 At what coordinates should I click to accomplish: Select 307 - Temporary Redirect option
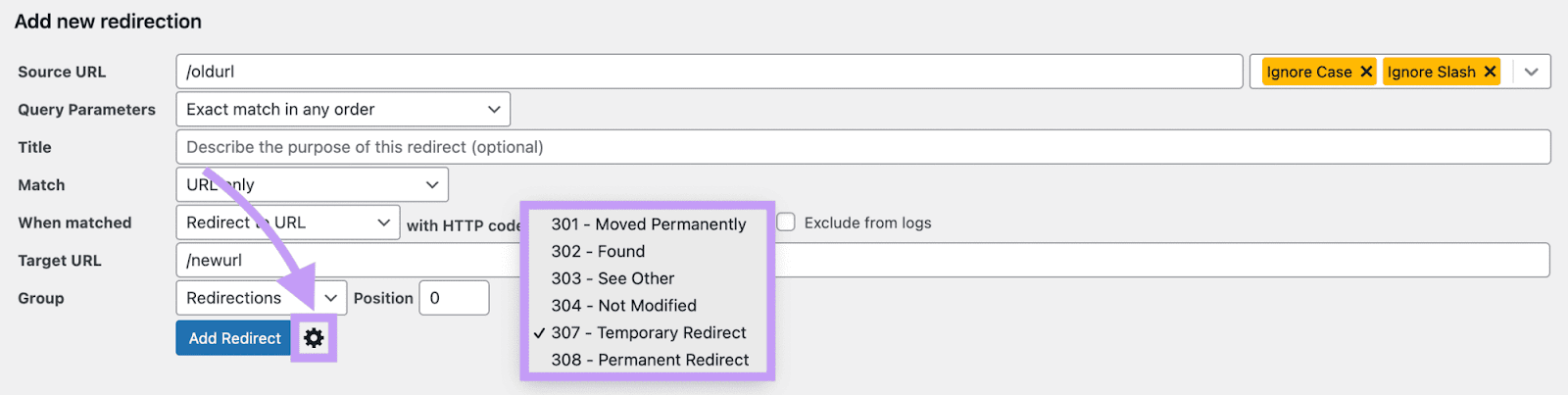pos(648,333)
